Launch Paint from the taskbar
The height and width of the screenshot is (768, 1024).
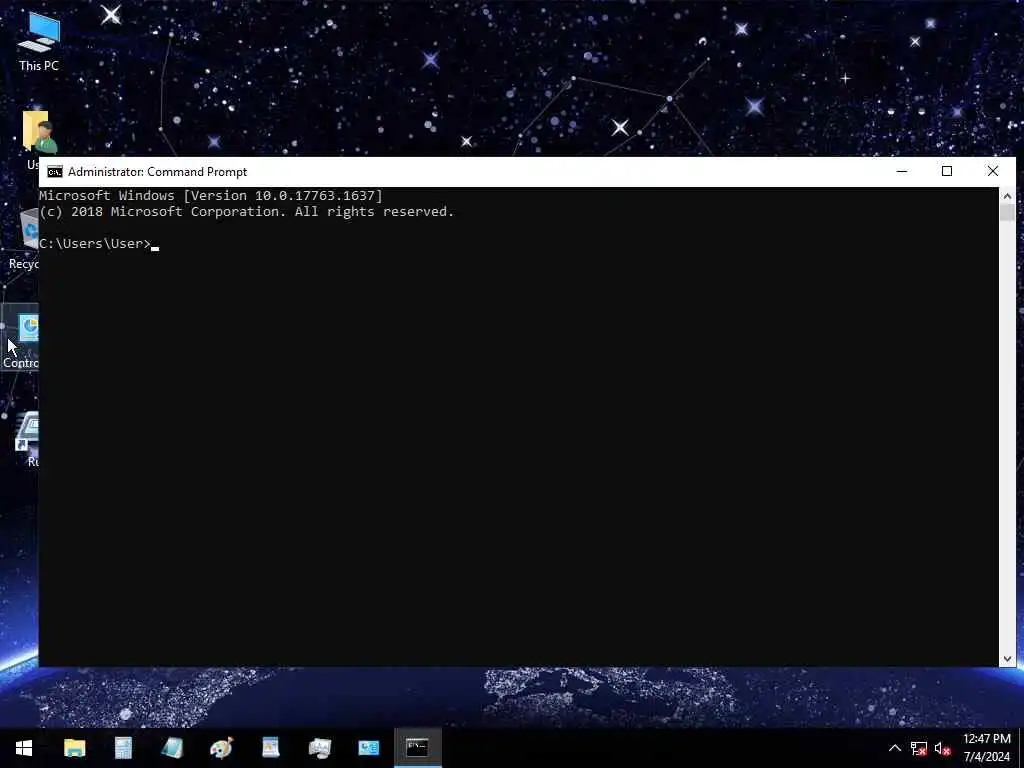[x=221, y=748]
